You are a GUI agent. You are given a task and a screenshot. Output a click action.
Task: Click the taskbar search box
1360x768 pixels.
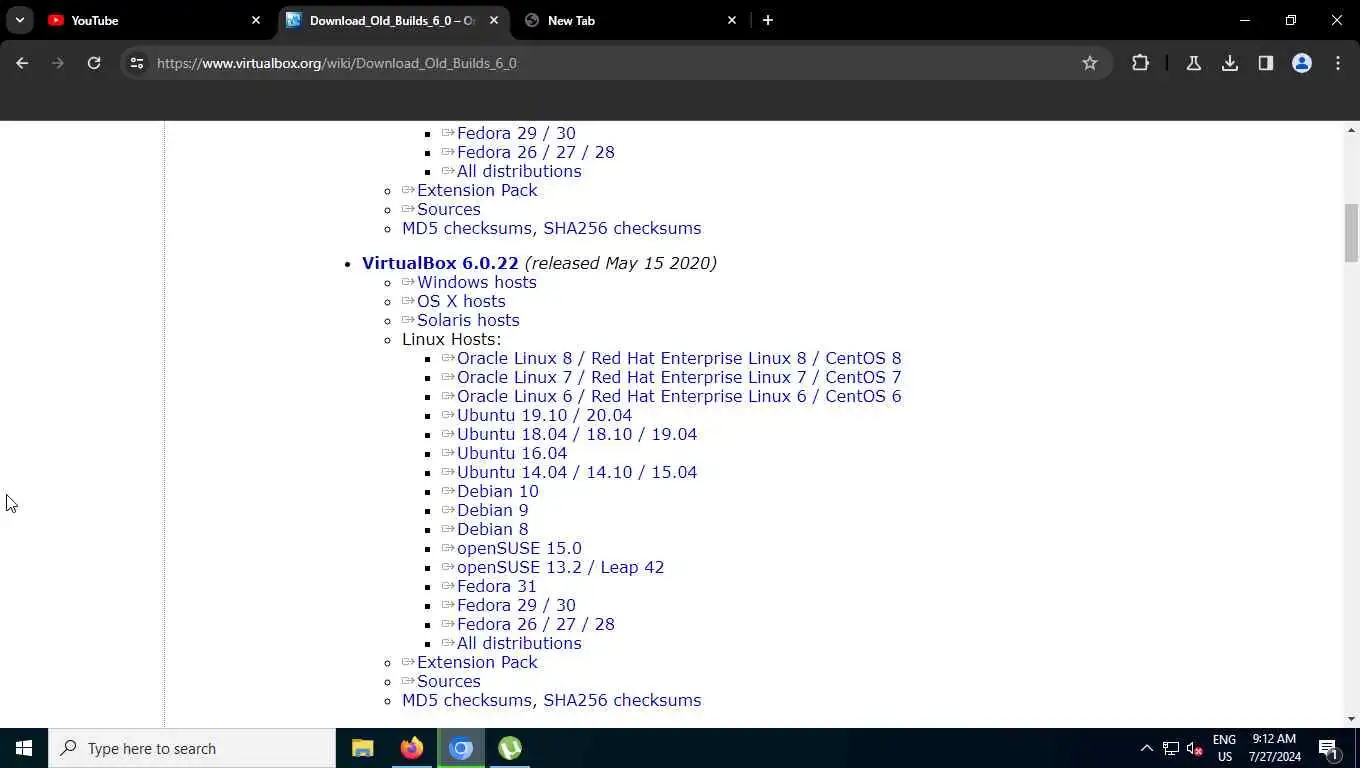coord(192,748)
